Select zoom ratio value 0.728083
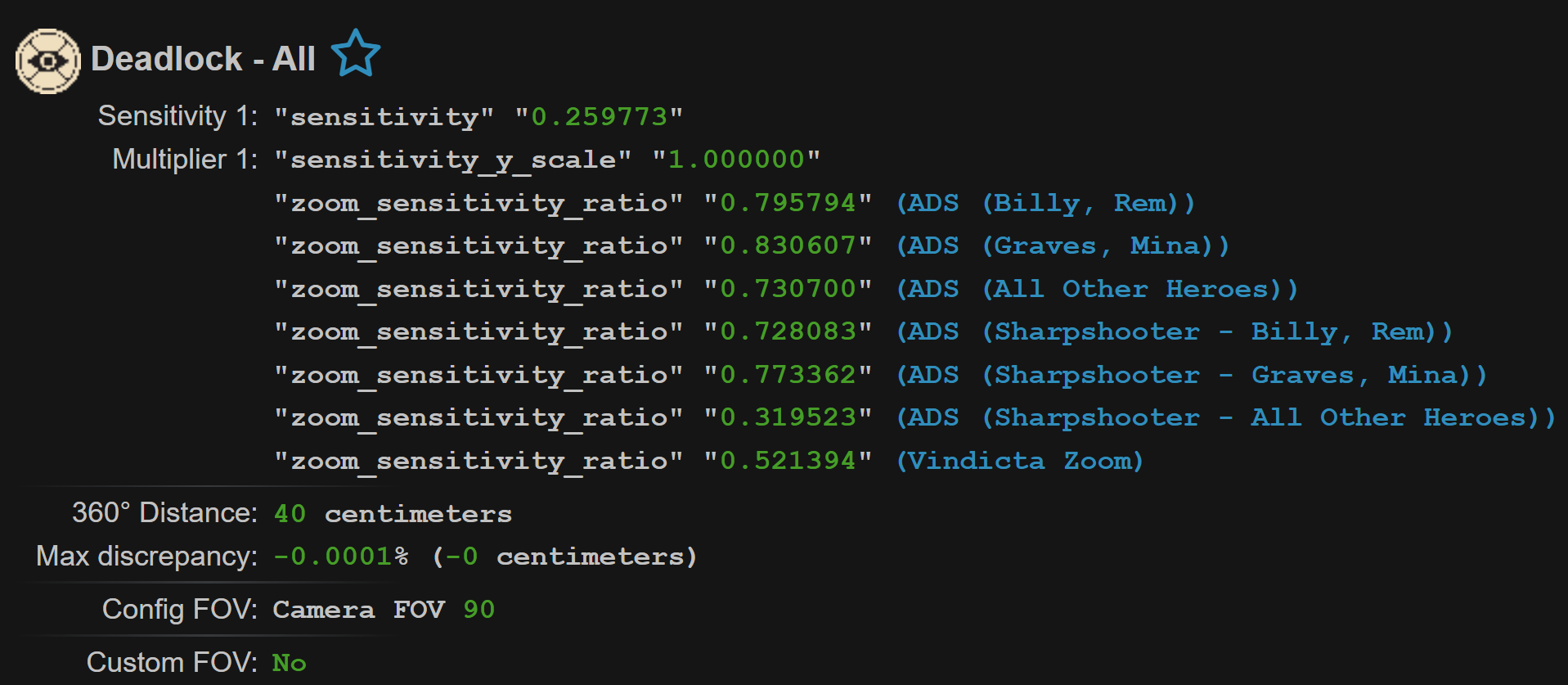 [x=788, y=331]
